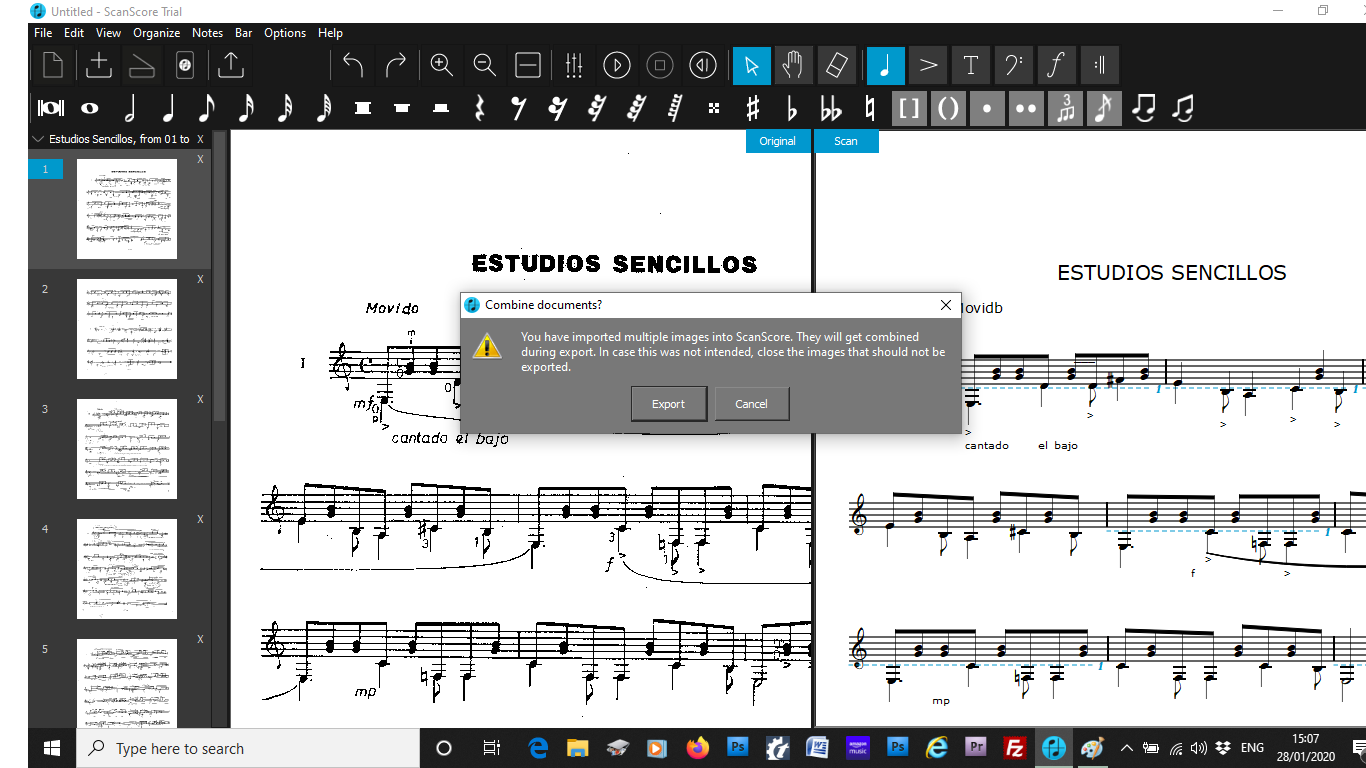
Task: Select the bass clef tool
Action: [1013, 66]
